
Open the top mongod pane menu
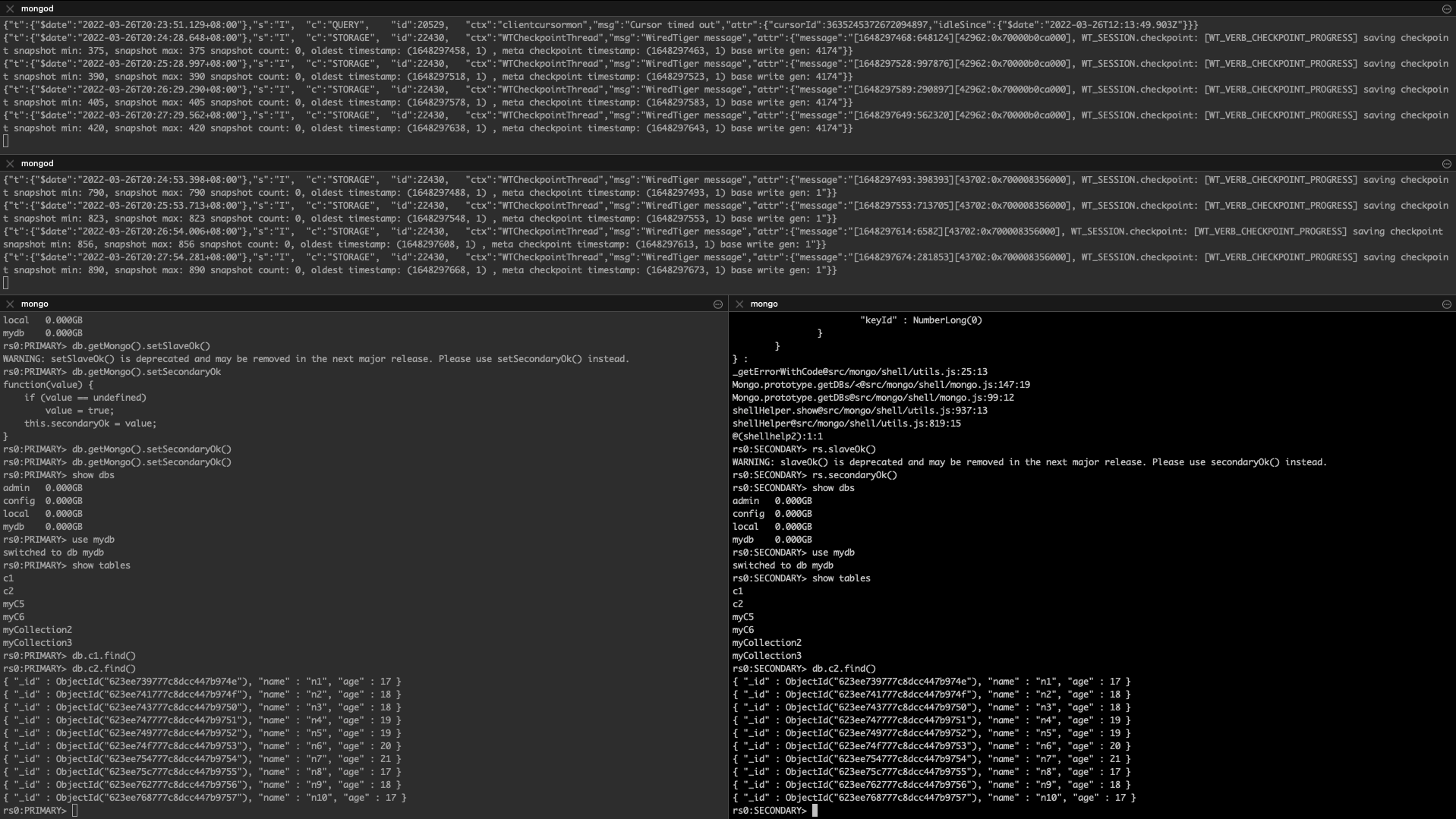(x=1446, y=9)
